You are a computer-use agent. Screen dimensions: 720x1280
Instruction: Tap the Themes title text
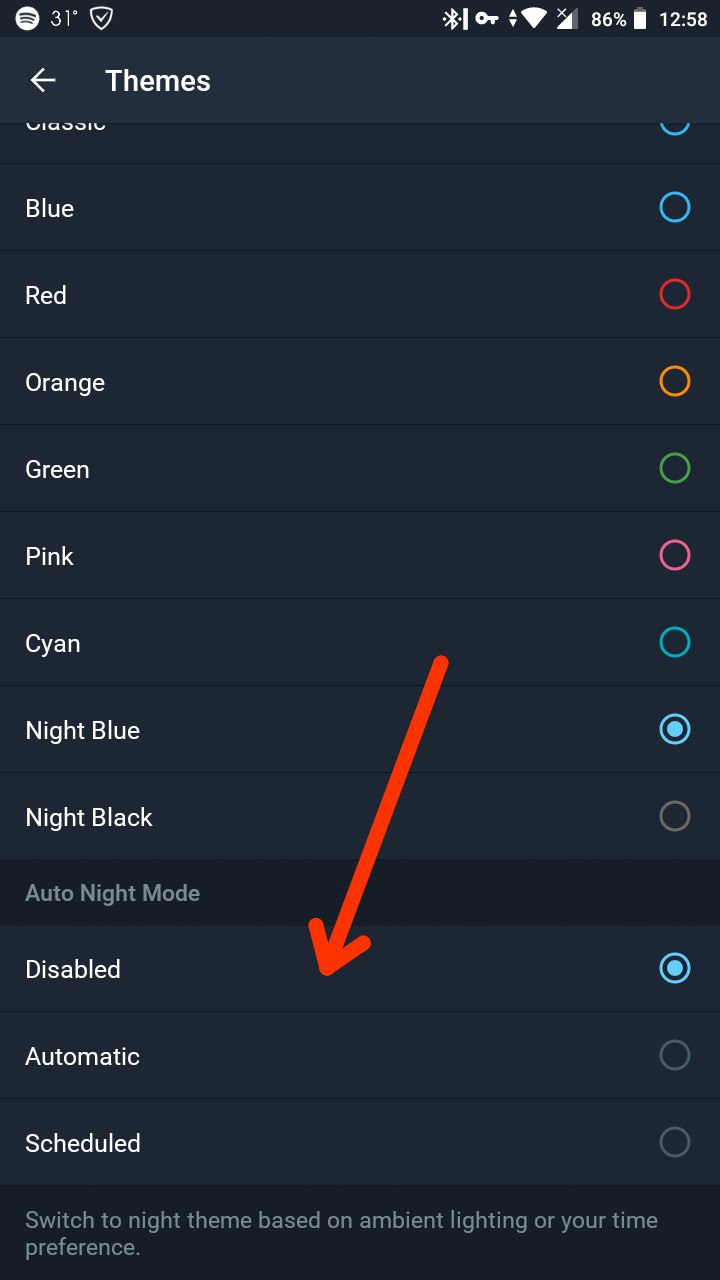coord(158,81)
